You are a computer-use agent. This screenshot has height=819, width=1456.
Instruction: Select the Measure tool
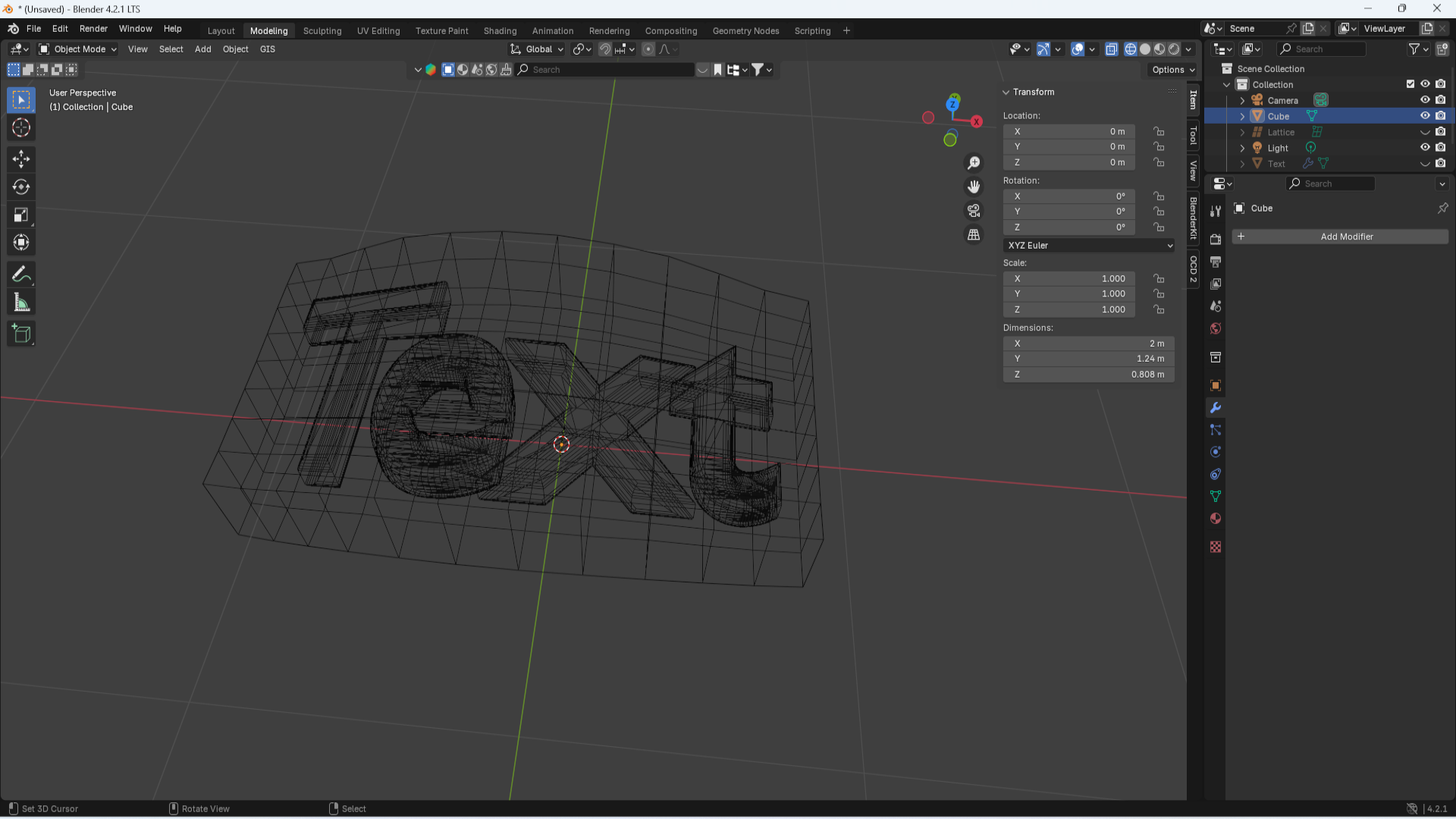point(21,303)
